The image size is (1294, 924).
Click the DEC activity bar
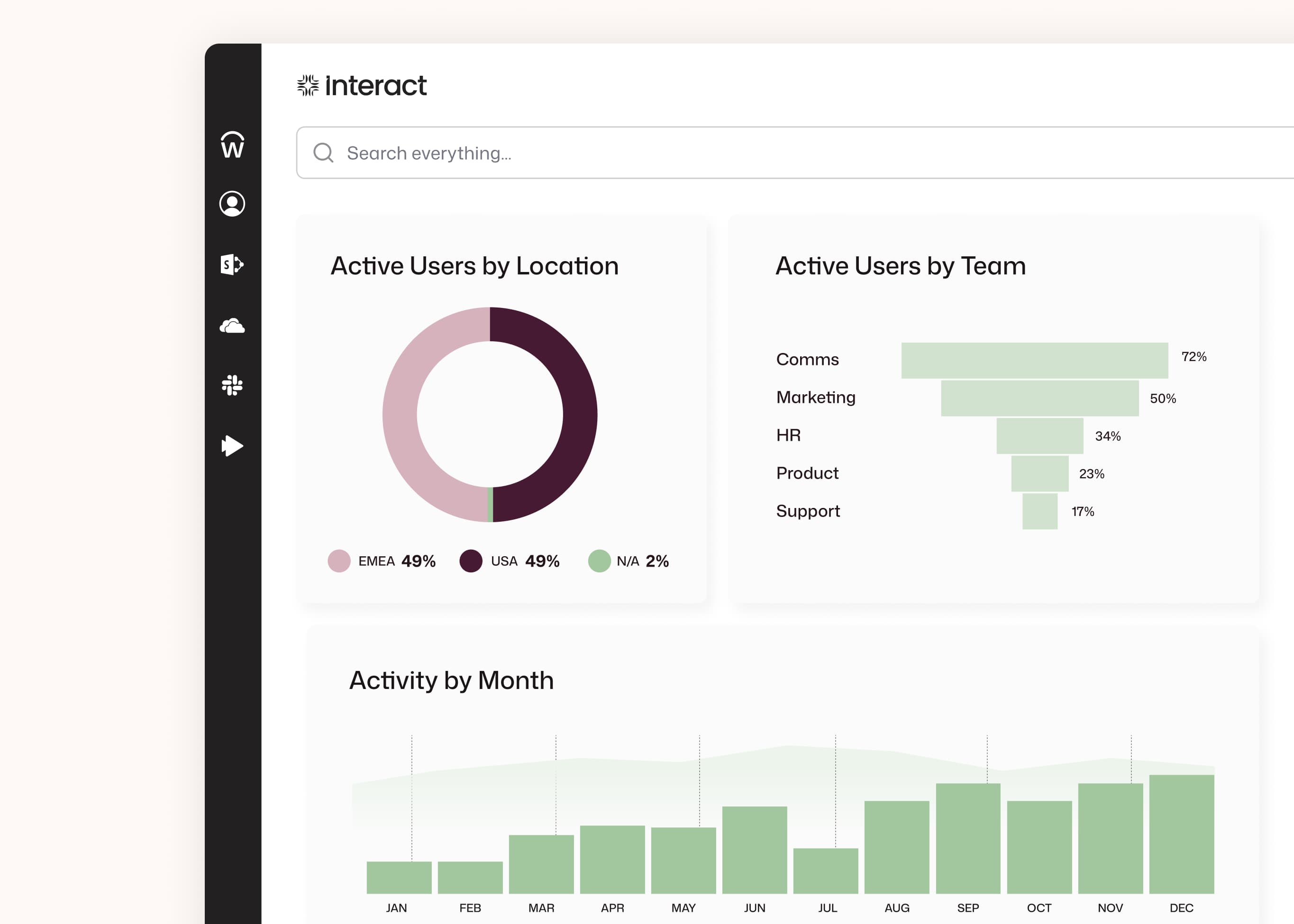click(x=1182, y=834)
